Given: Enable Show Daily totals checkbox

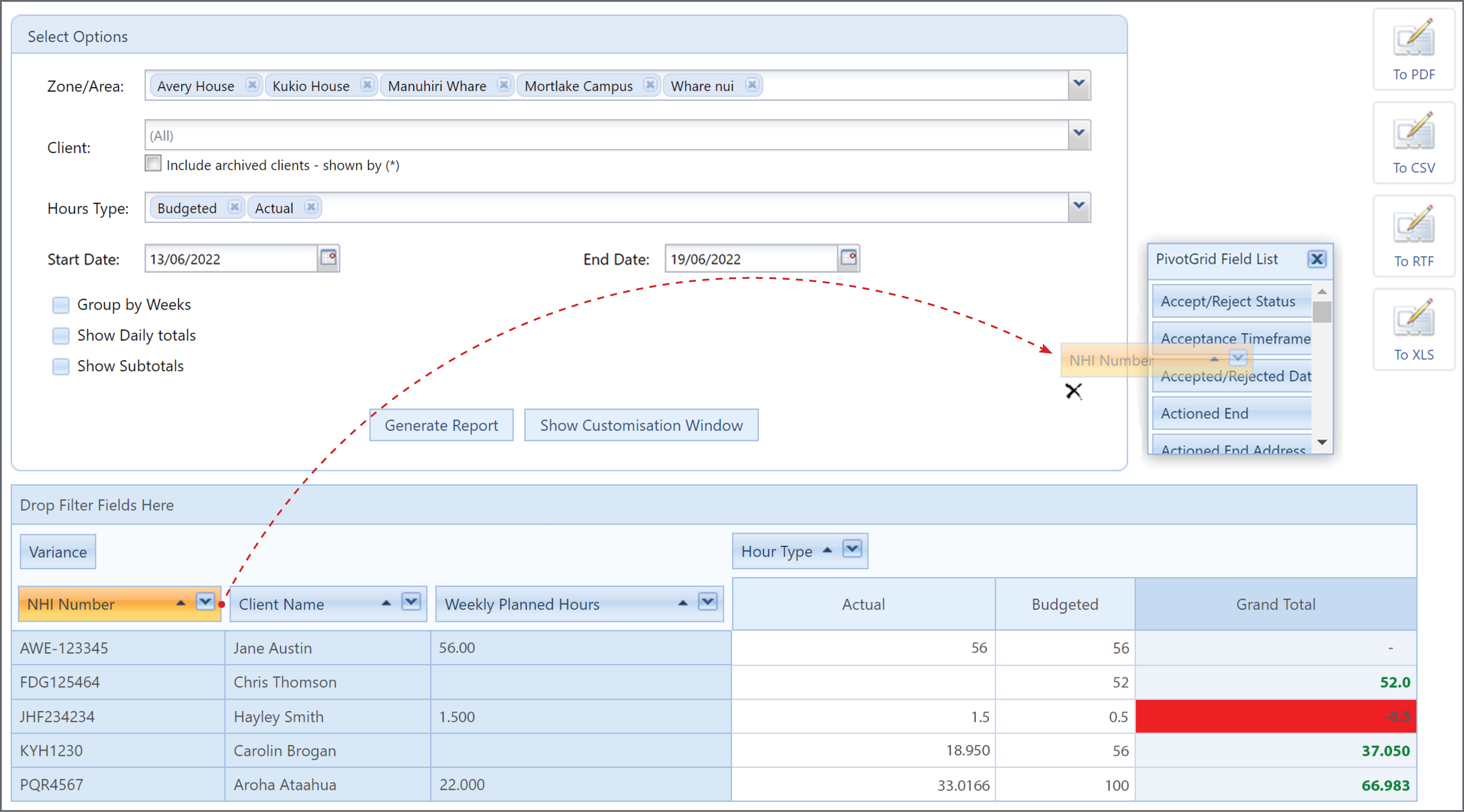Looking at the screenshot, I should pyautogui.click(x=61, y=336).
